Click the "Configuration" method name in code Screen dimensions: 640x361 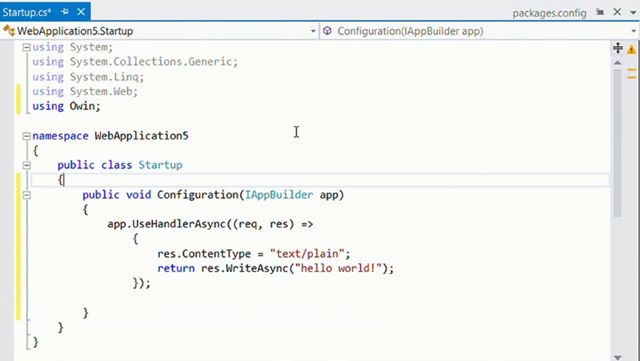tap(198, 195)
